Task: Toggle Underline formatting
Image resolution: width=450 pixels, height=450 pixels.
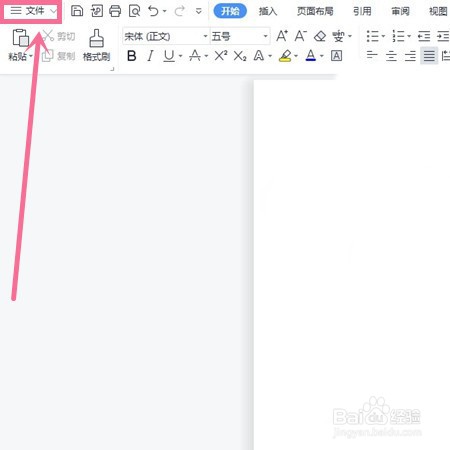Action: (x=169, y=56)
